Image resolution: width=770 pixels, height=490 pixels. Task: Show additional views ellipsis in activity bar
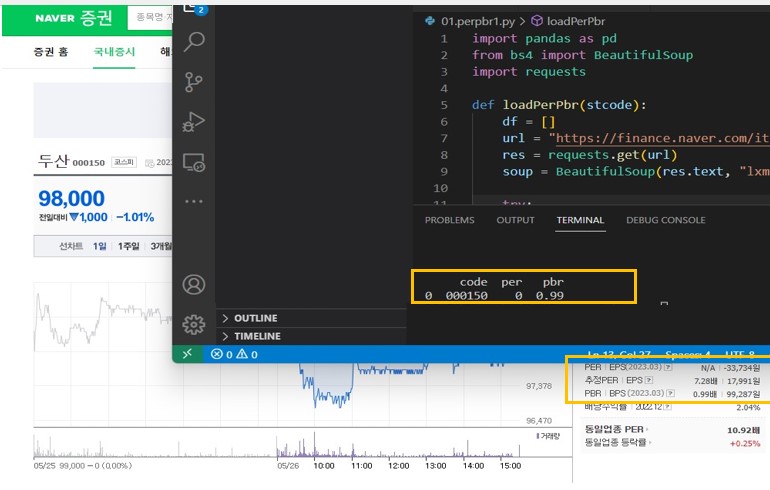tap(193, 201)
